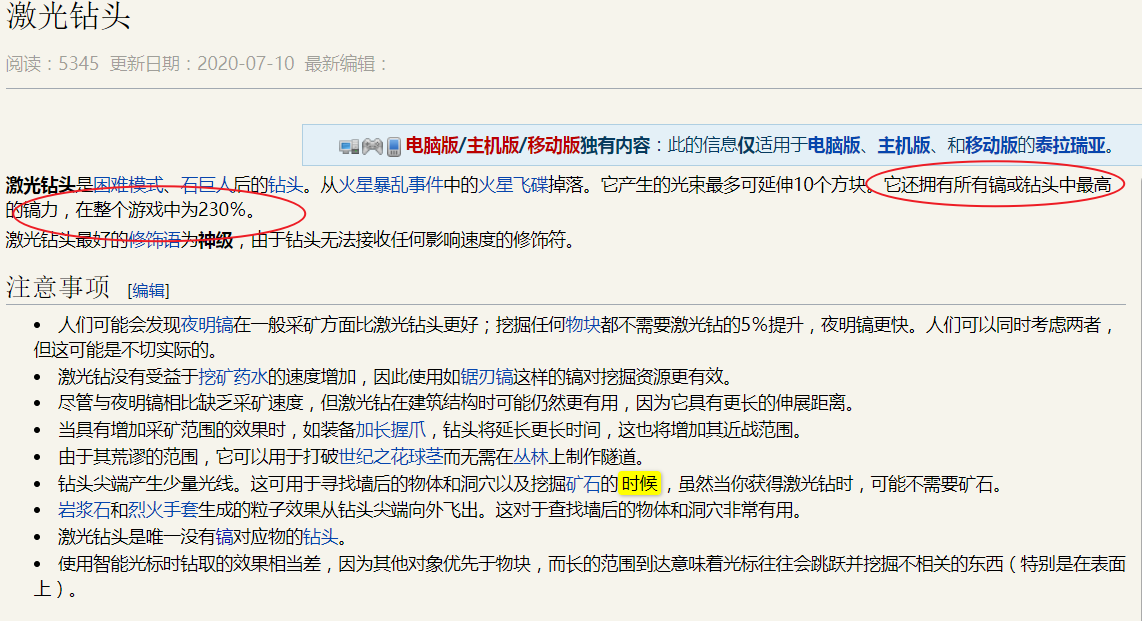The image size is (1142, 621).
Task: Open the 夜明镐 link in first bullet
Action: (207, 325)
